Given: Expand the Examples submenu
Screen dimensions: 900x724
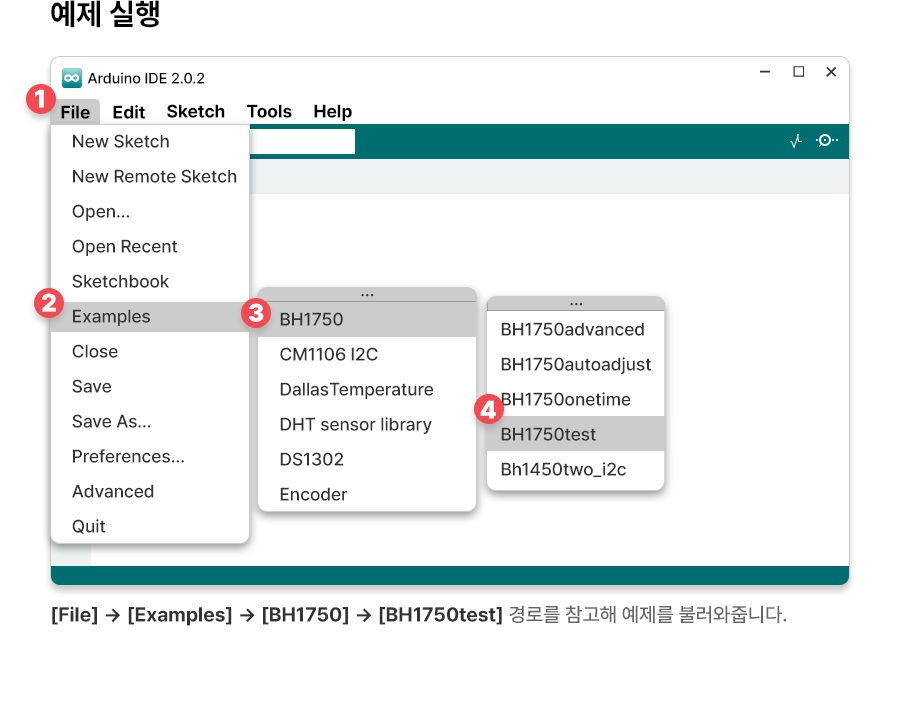Looking at the screenshot, I should pos(111,317).
